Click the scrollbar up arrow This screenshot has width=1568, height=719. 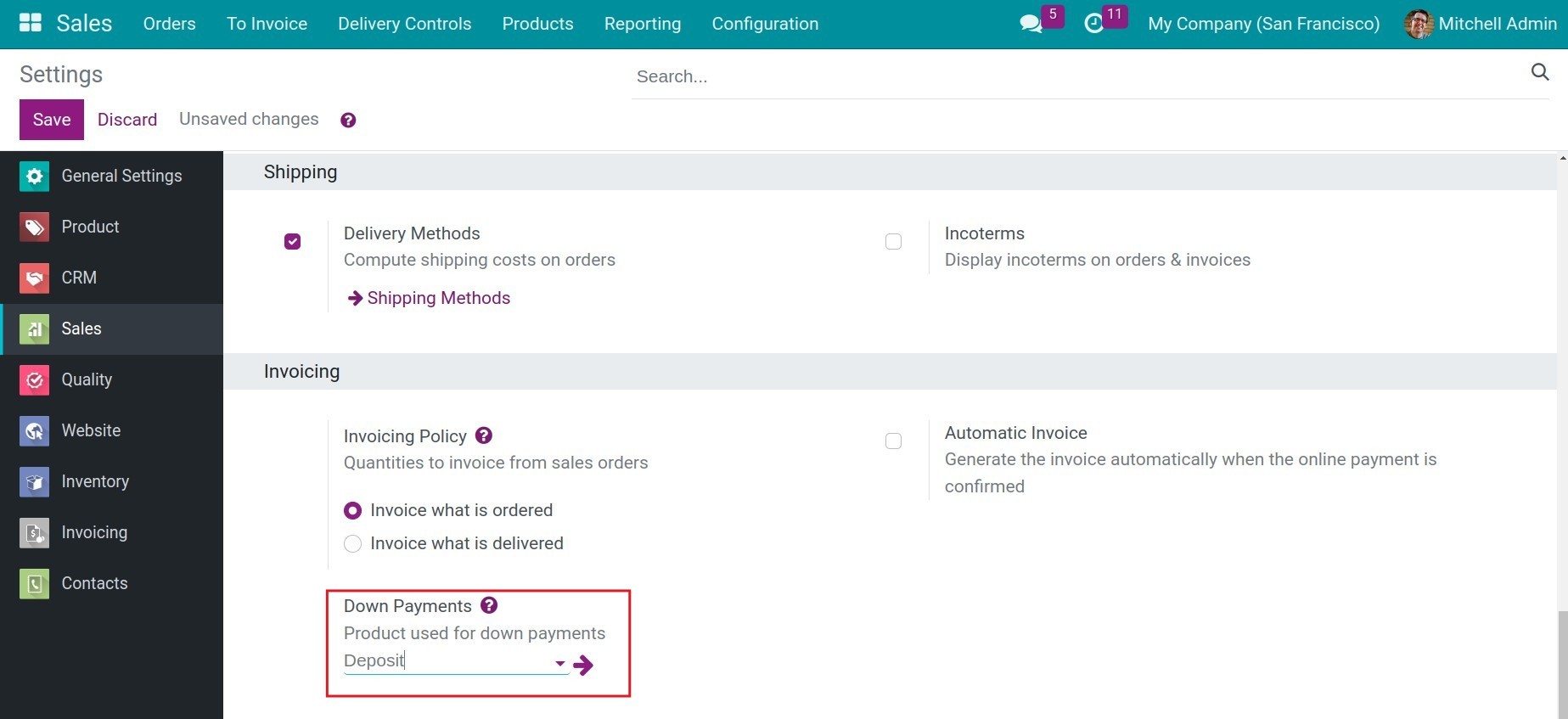click(x=1562, y=157)
